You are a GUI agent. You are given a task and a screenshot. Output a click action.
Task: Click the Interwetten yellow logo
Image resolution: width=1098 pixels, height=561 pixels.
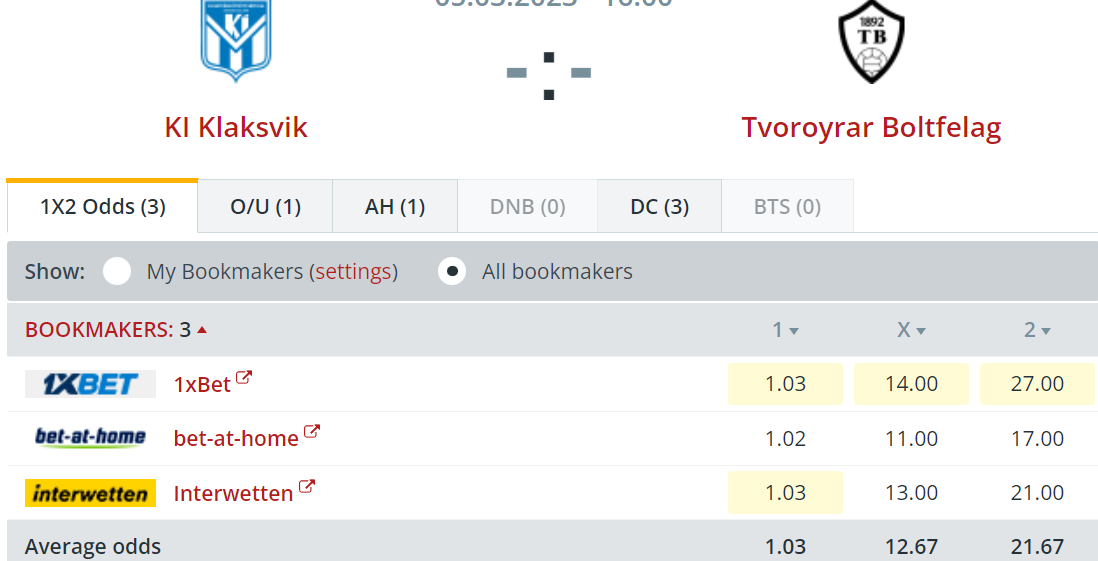click(x=90, y=493)
